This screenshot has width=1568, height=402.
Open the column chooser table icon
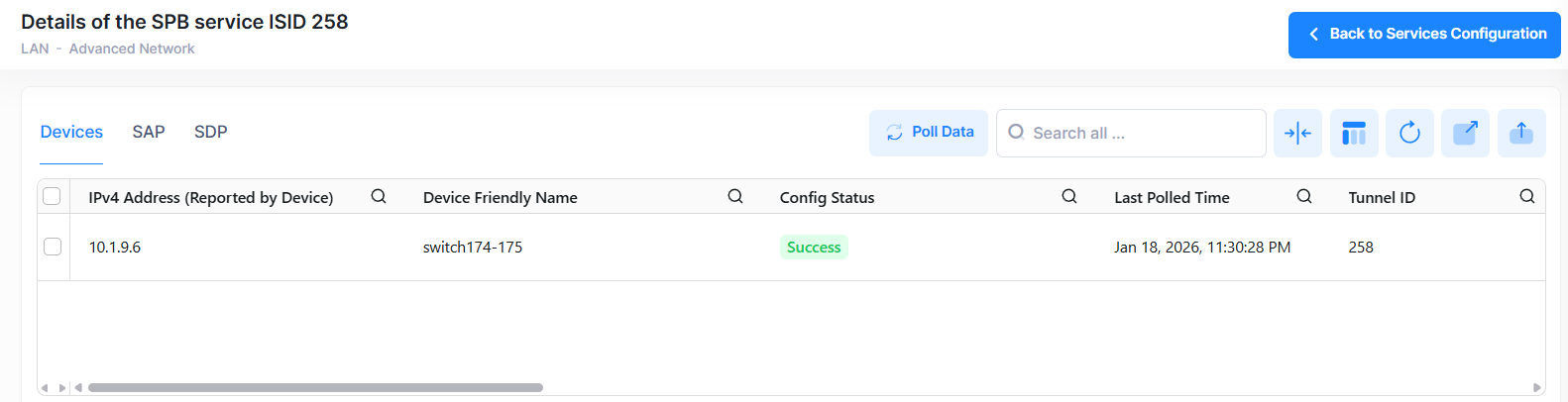click(x=1354, y=133)
